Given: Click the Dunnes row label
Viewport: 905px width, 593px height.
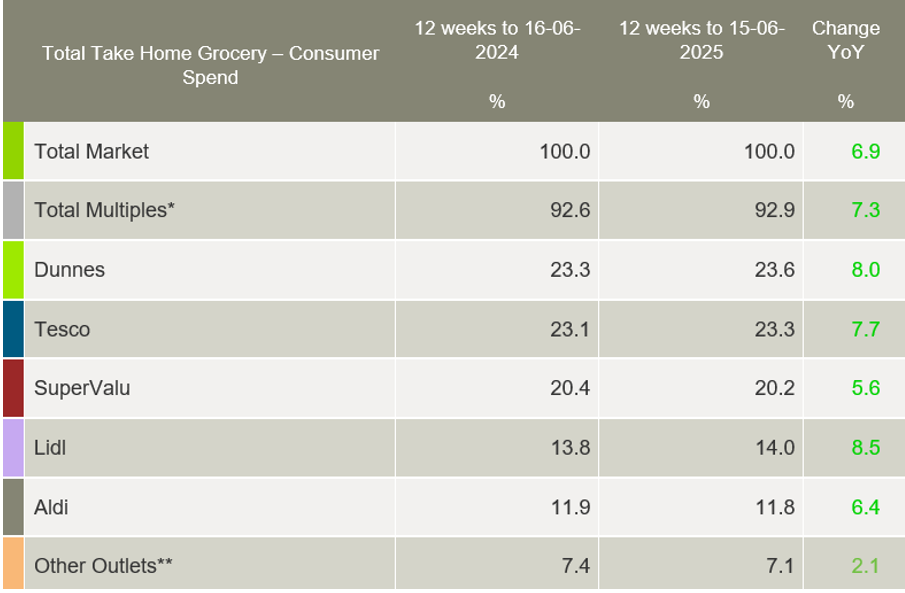Looking at the screenshot, I should [x=69, y=269].
